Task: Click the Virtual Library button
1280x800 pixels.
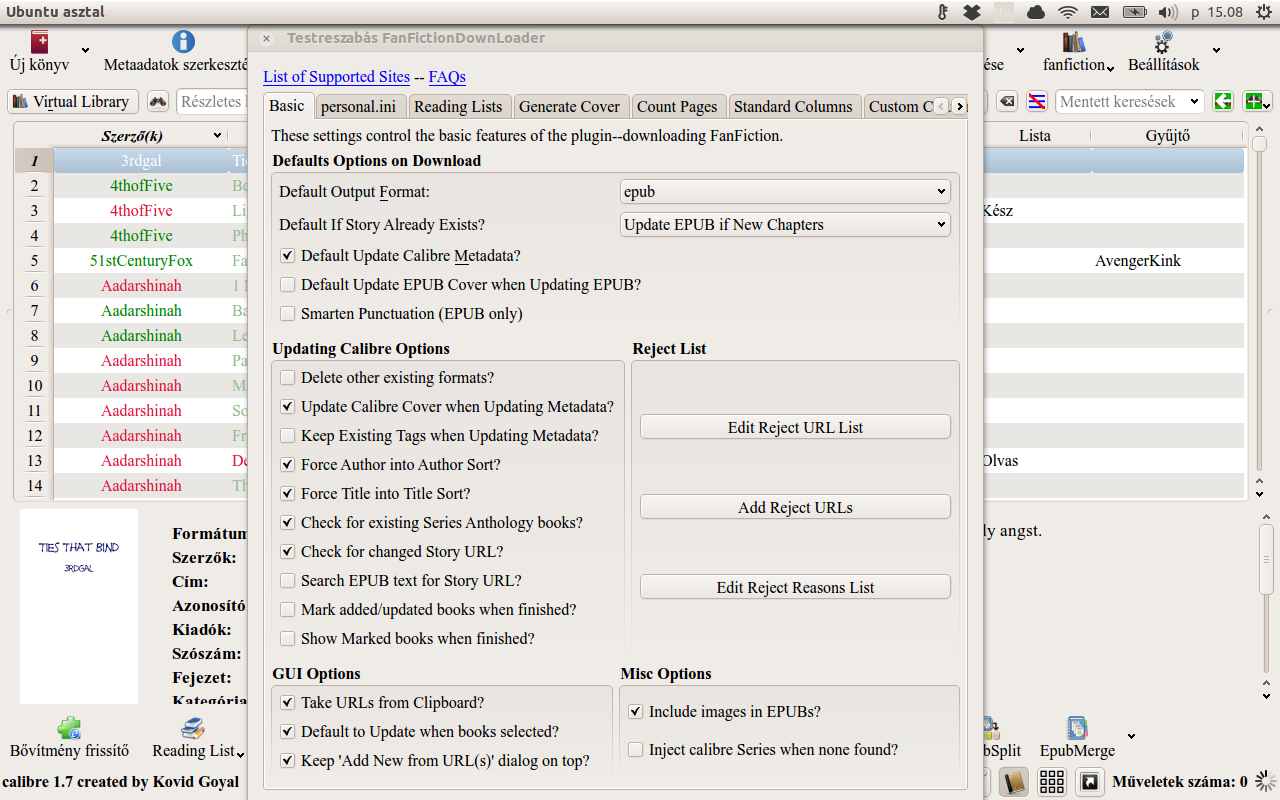Action: click(73, 101)
